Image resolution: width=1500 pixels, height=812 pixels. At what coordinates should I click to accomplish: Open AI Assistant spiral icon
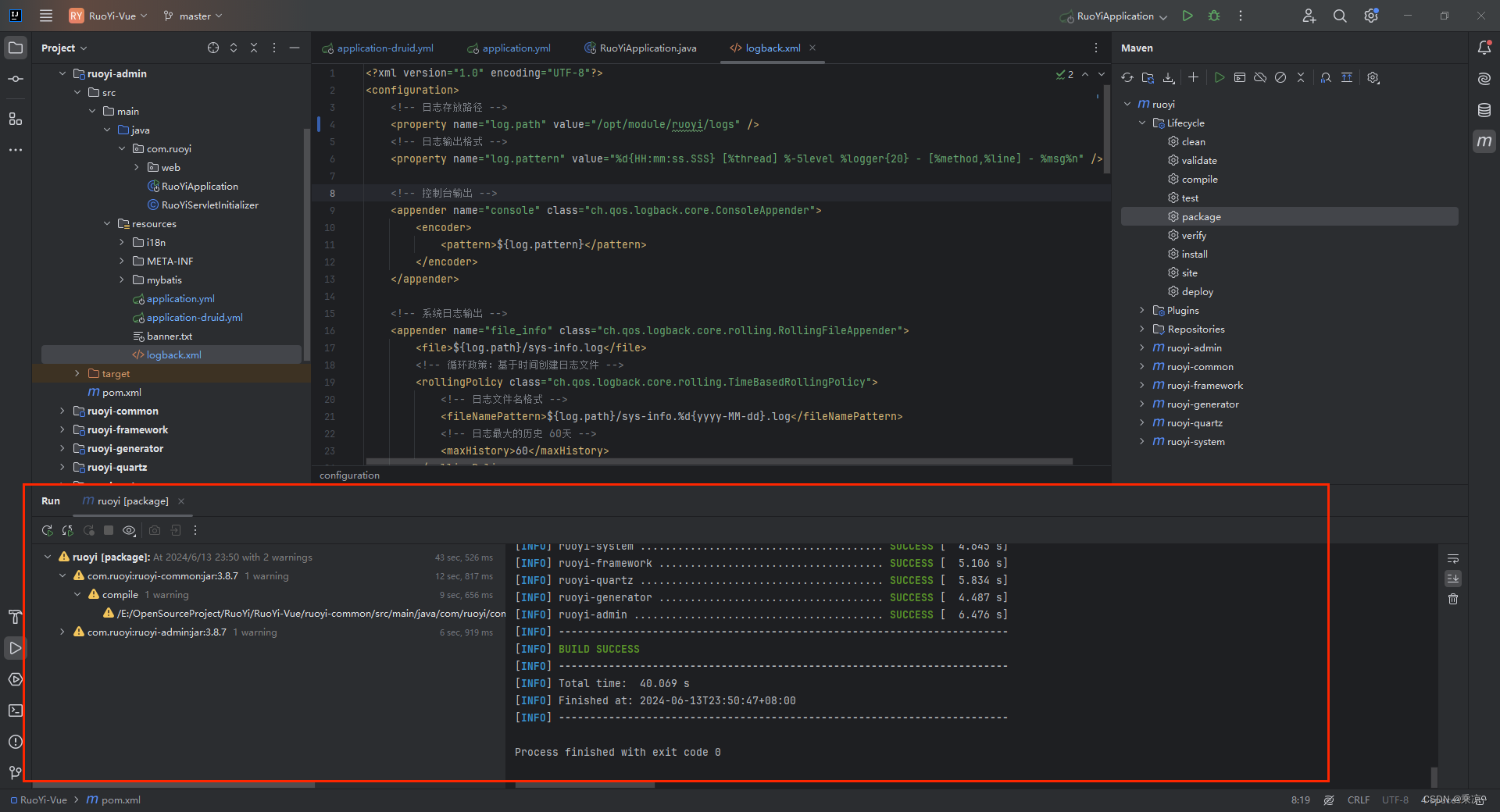pyautogui.click(x=1484, y=79)
